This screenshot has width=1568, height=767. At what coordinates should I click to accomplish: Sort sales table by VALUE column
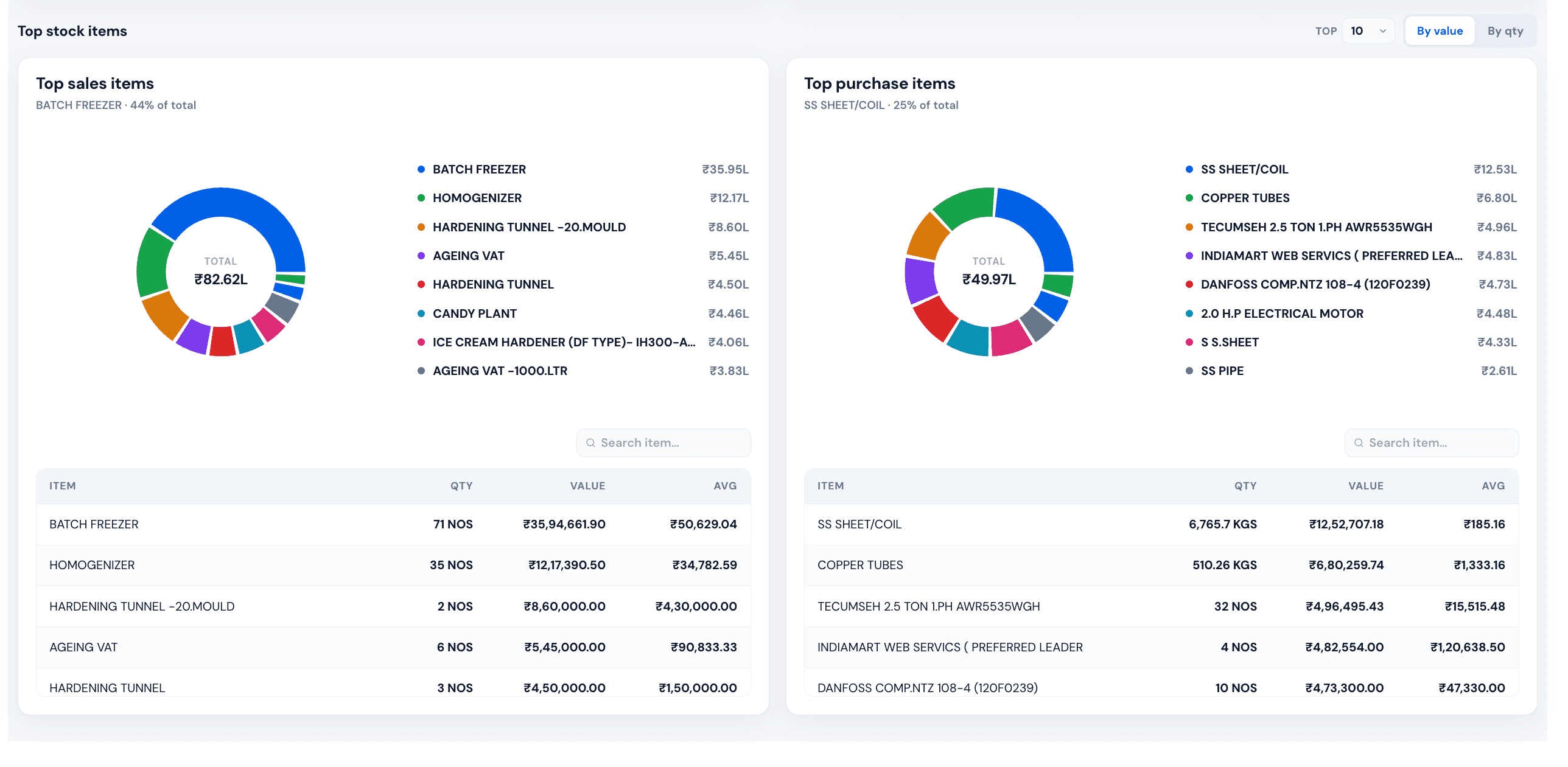click(587, 486)
